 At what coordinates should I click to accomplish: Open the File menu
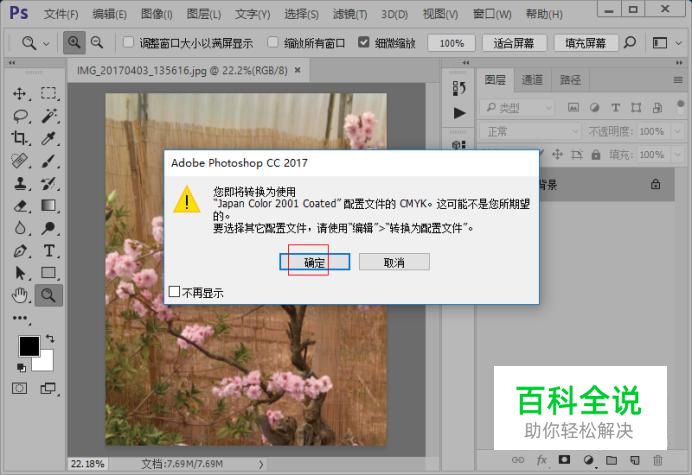(x=61, y=14)
